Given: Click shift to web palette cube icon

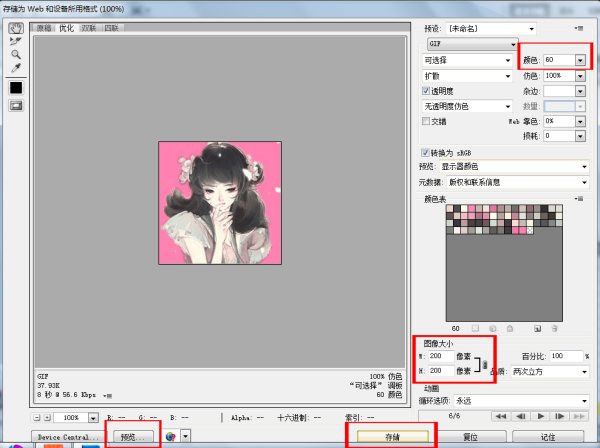Looking at the screenshot, I should point(493,329).
